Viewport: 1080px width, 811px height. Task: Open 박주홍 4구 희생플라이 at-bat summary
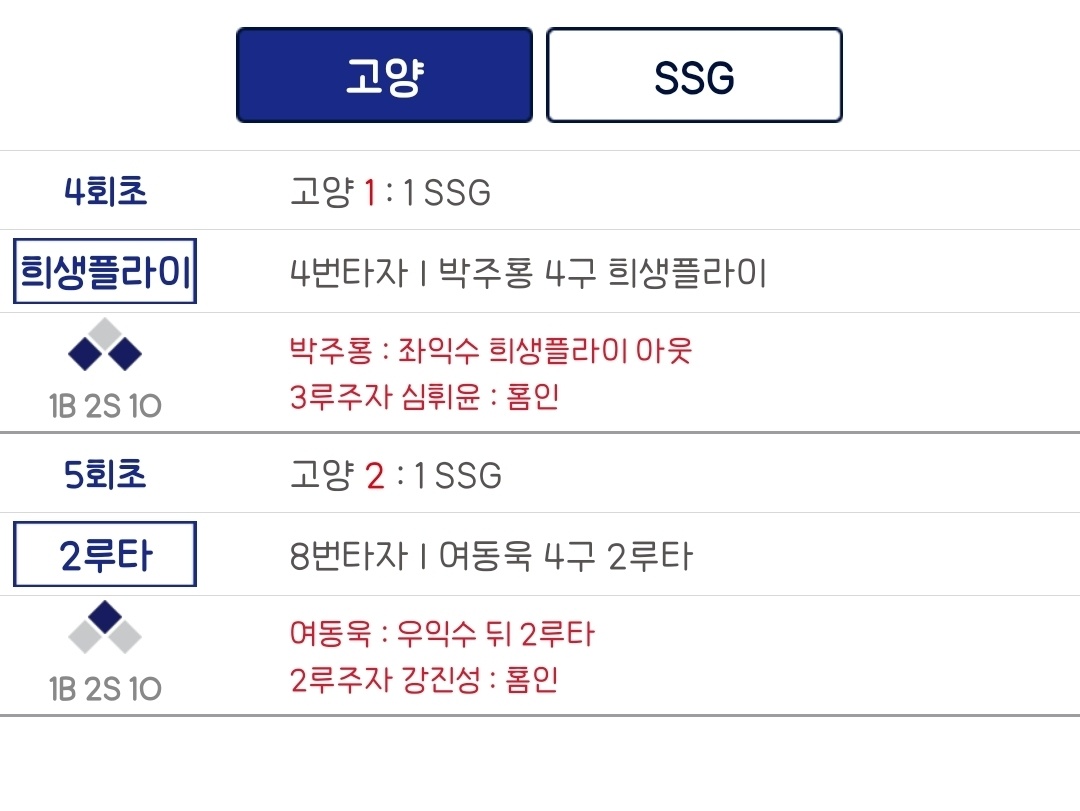(x=528, y=273)
